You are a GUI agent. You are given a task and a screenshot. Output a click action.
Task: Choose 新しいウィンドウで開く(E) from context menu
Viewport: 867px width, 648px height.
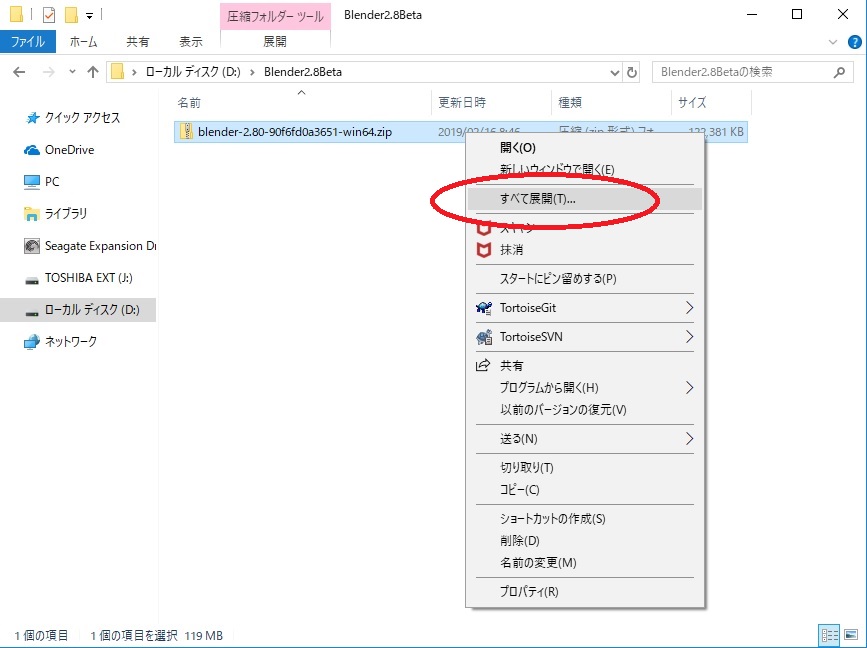(585, 169)
